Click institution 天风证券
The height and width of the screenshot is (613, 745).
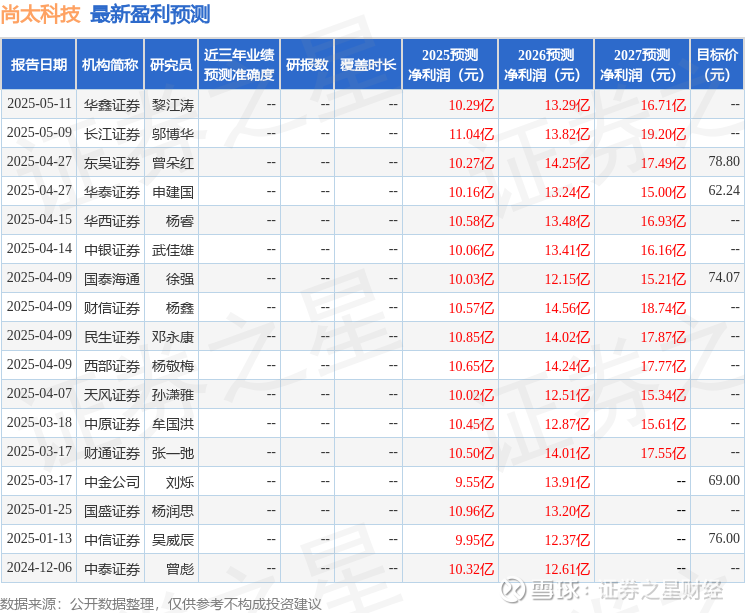pyautogui.click(x=112, y=395)
